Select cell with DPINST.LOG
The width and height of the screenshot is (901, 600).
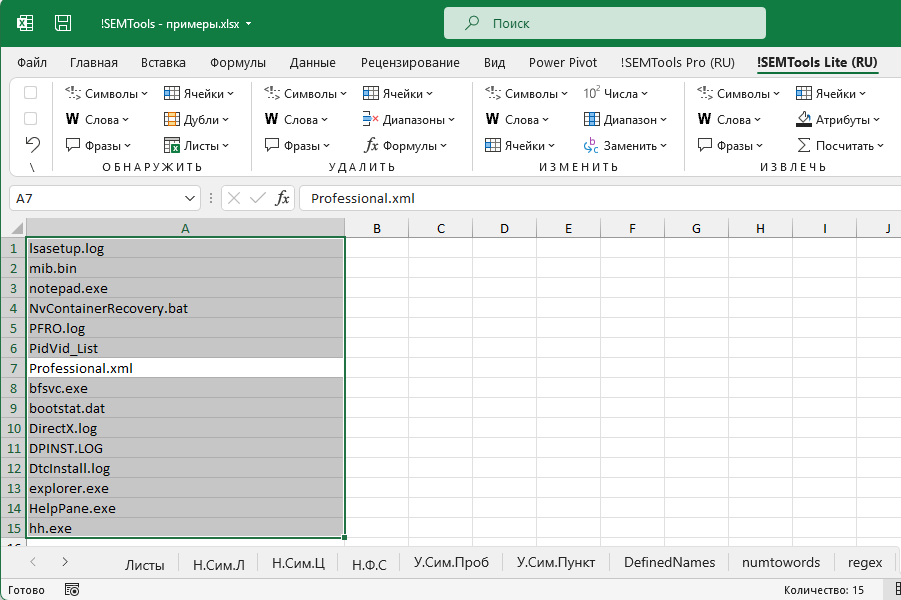click(185, 448)
